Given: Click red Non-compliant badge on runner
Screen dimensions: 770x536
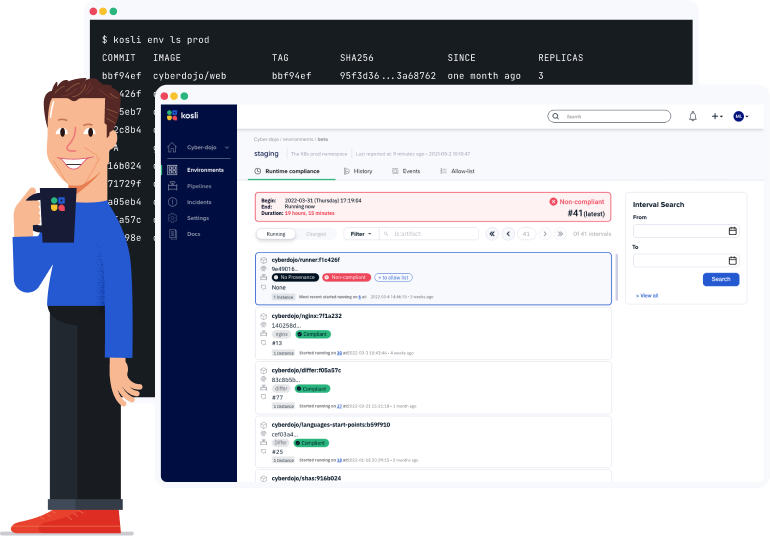Looking at the screenshot, I should (x=346, y=278).
